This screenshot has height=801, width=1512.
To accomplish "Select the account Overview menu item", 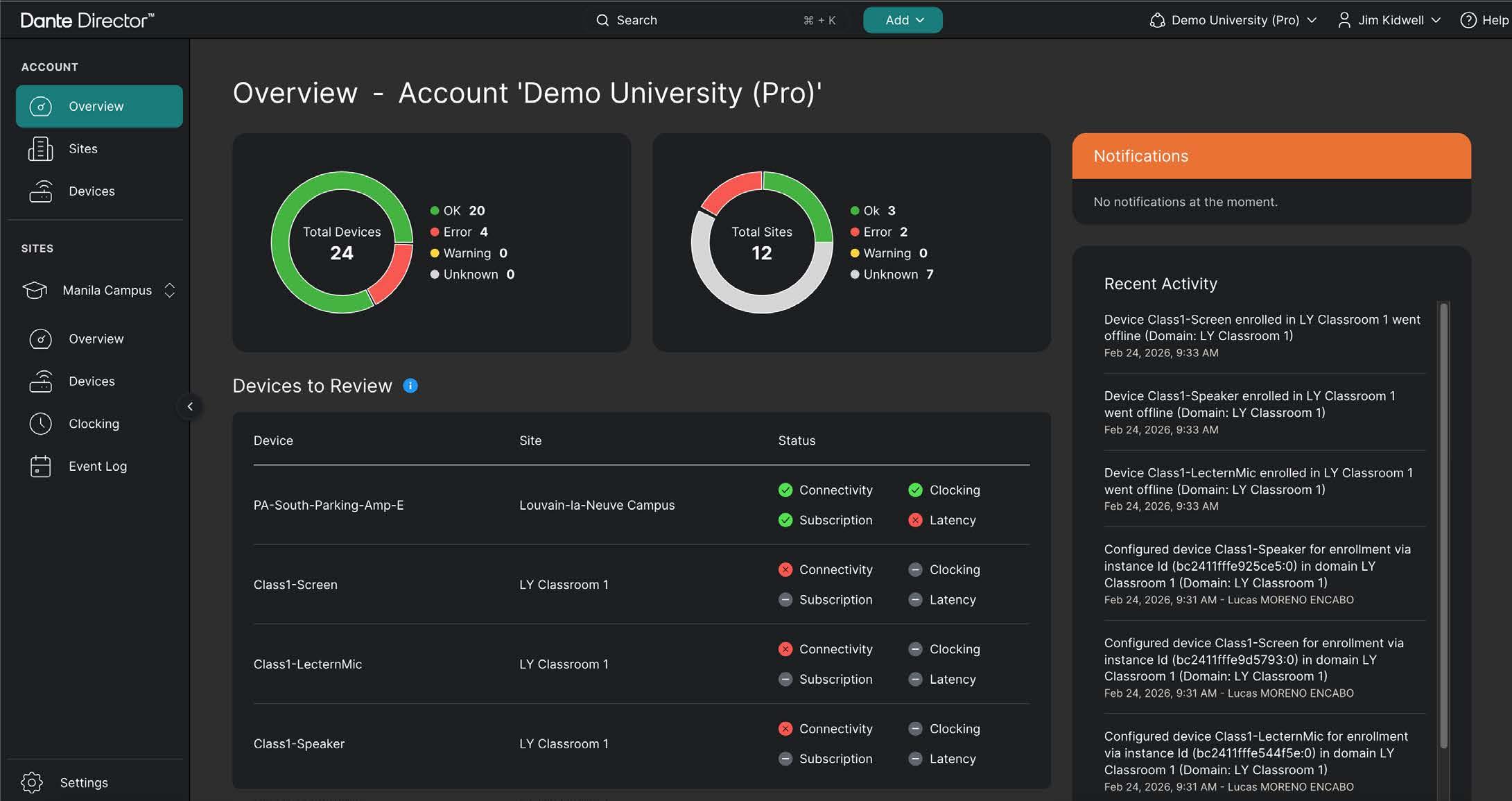I will tap(96, 106).
